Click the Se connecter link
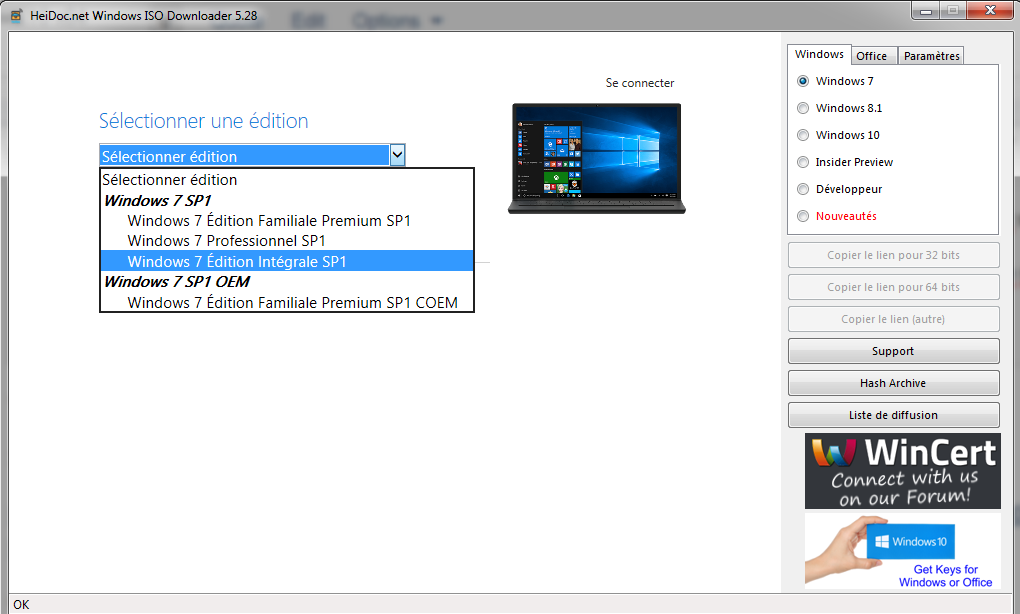This screenshot has width=1020, height=614. pyautogui.click(x=640, y=83)
